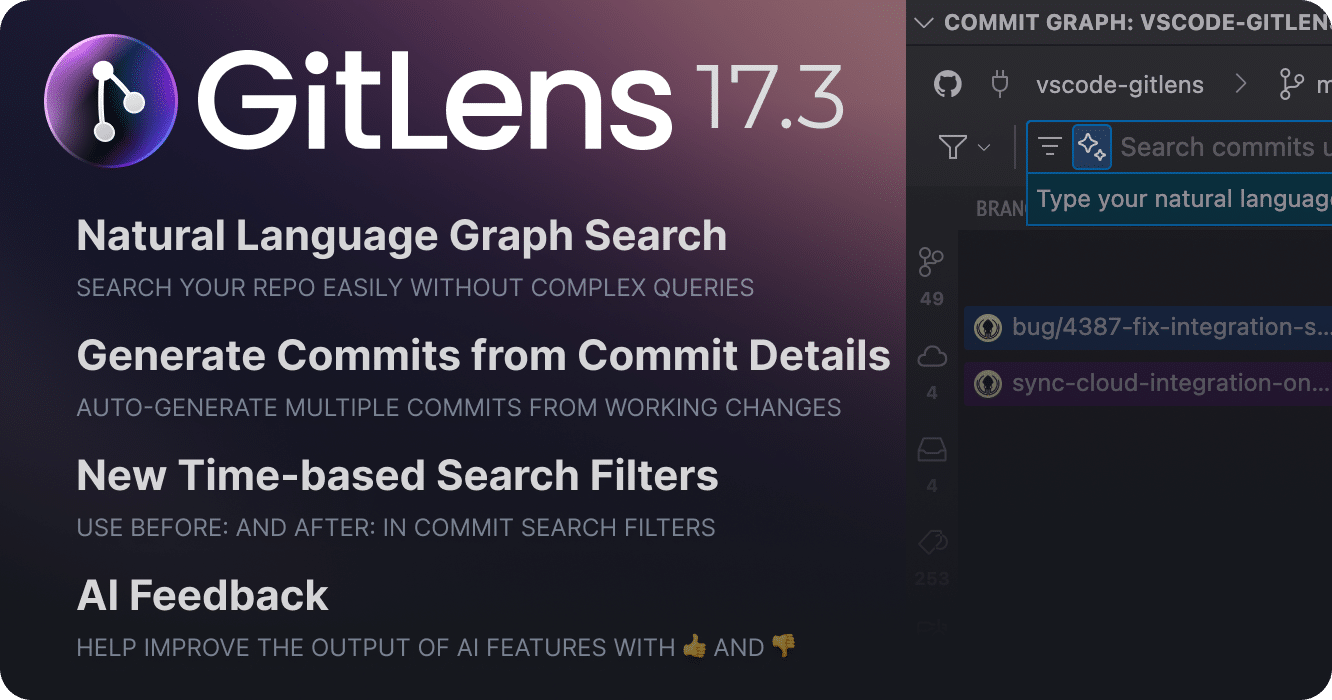Click the branches count icon showing 49
Image resolution: width=1332 pixels, height=700 pixels.
931,263
